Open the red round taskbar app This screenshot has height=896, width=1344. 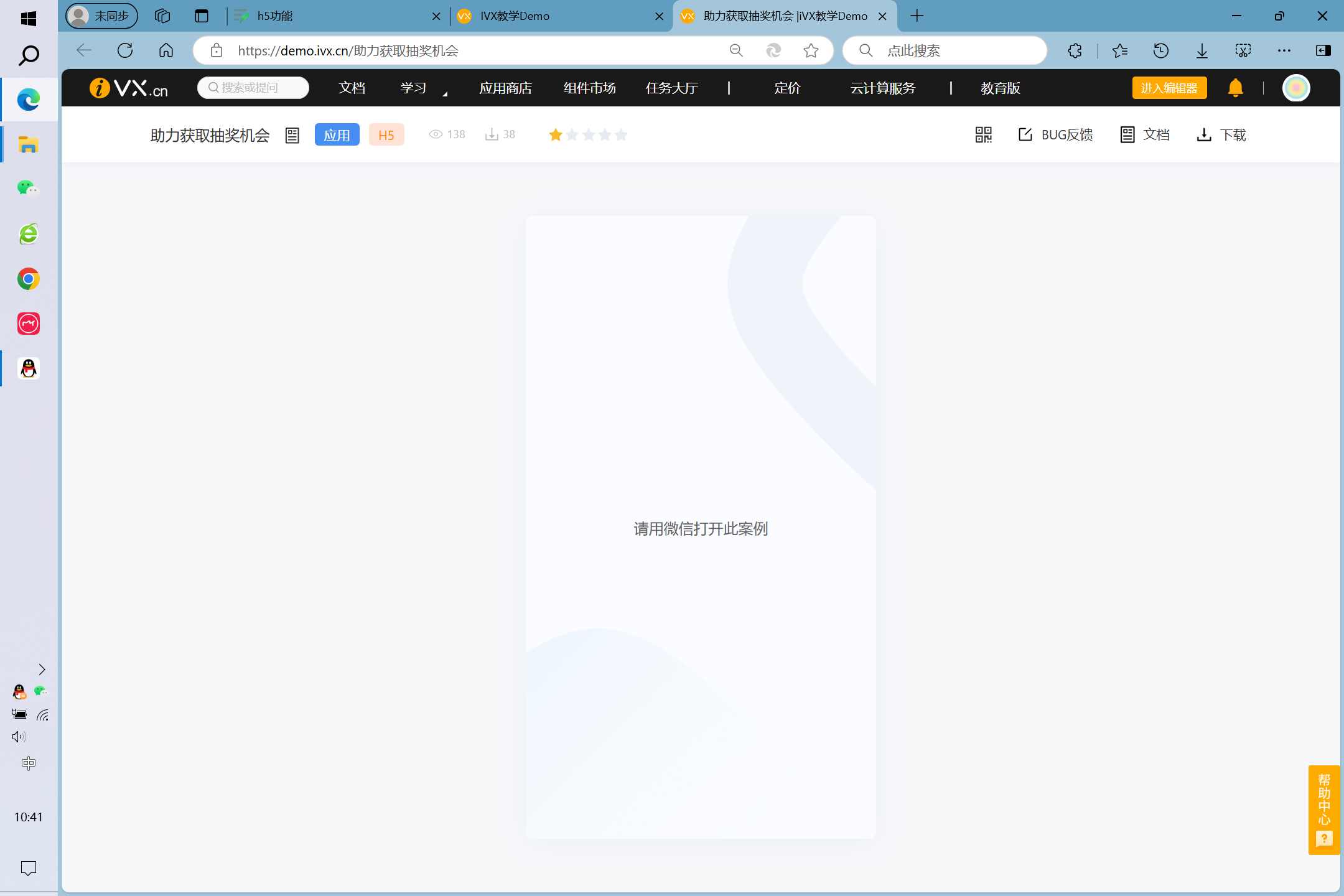click(29, 324)
